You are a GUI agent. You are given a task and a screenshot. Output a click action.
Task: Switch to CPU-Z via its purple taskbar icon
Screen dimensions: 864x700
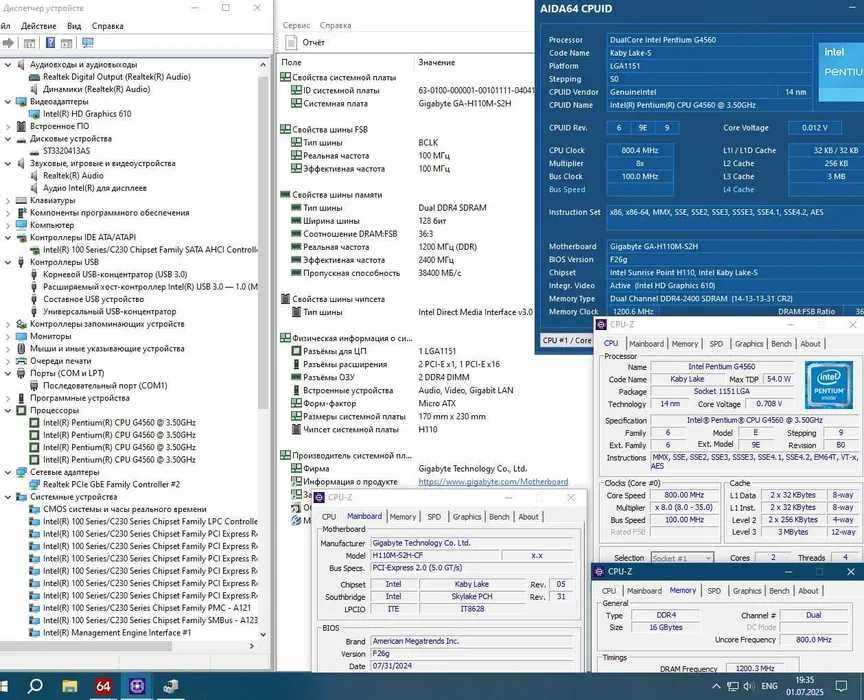[137, 686]
